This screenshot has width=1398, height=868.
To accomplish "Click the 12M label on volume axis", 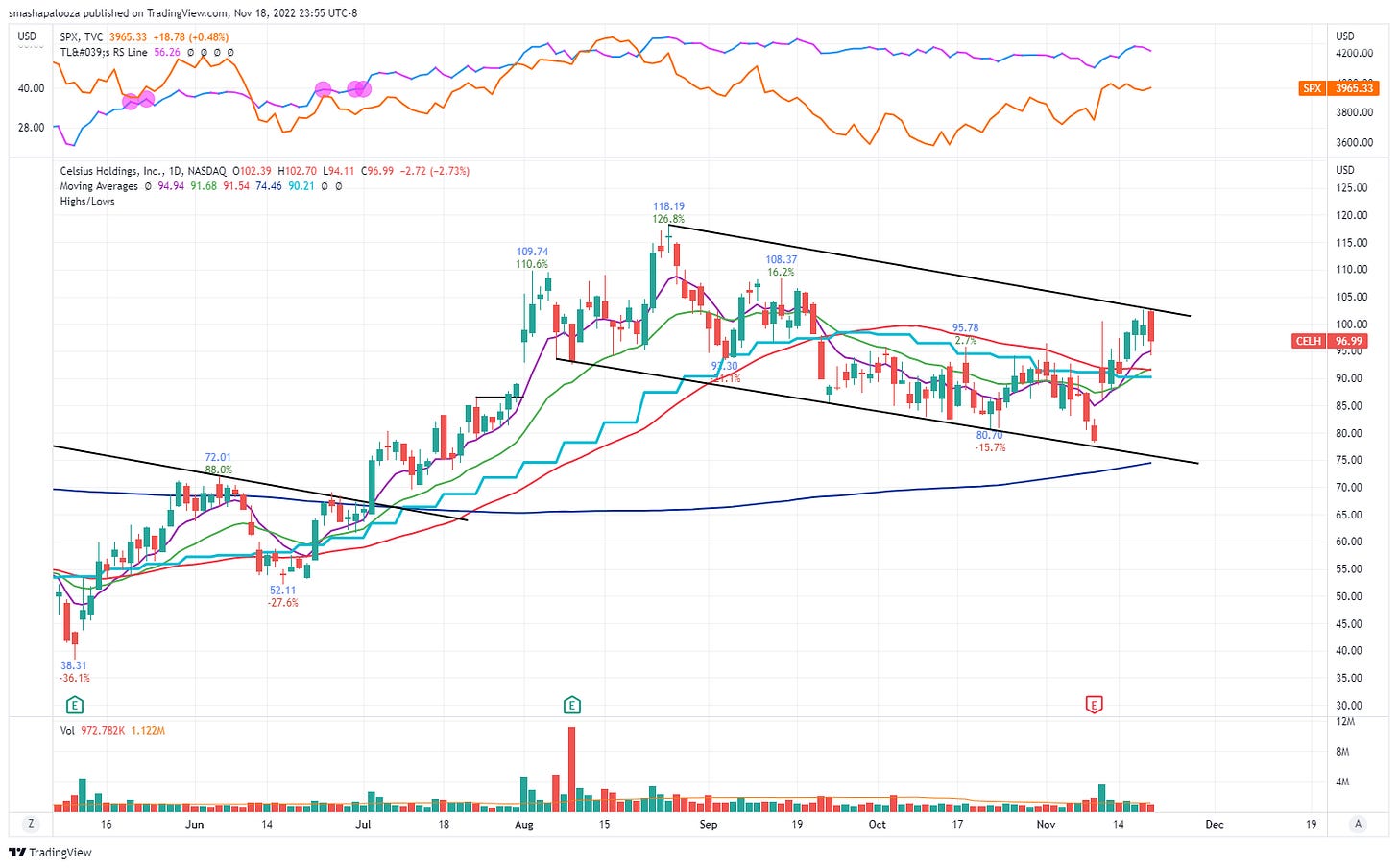I will pyautogui.click(x=1345, y=721).
